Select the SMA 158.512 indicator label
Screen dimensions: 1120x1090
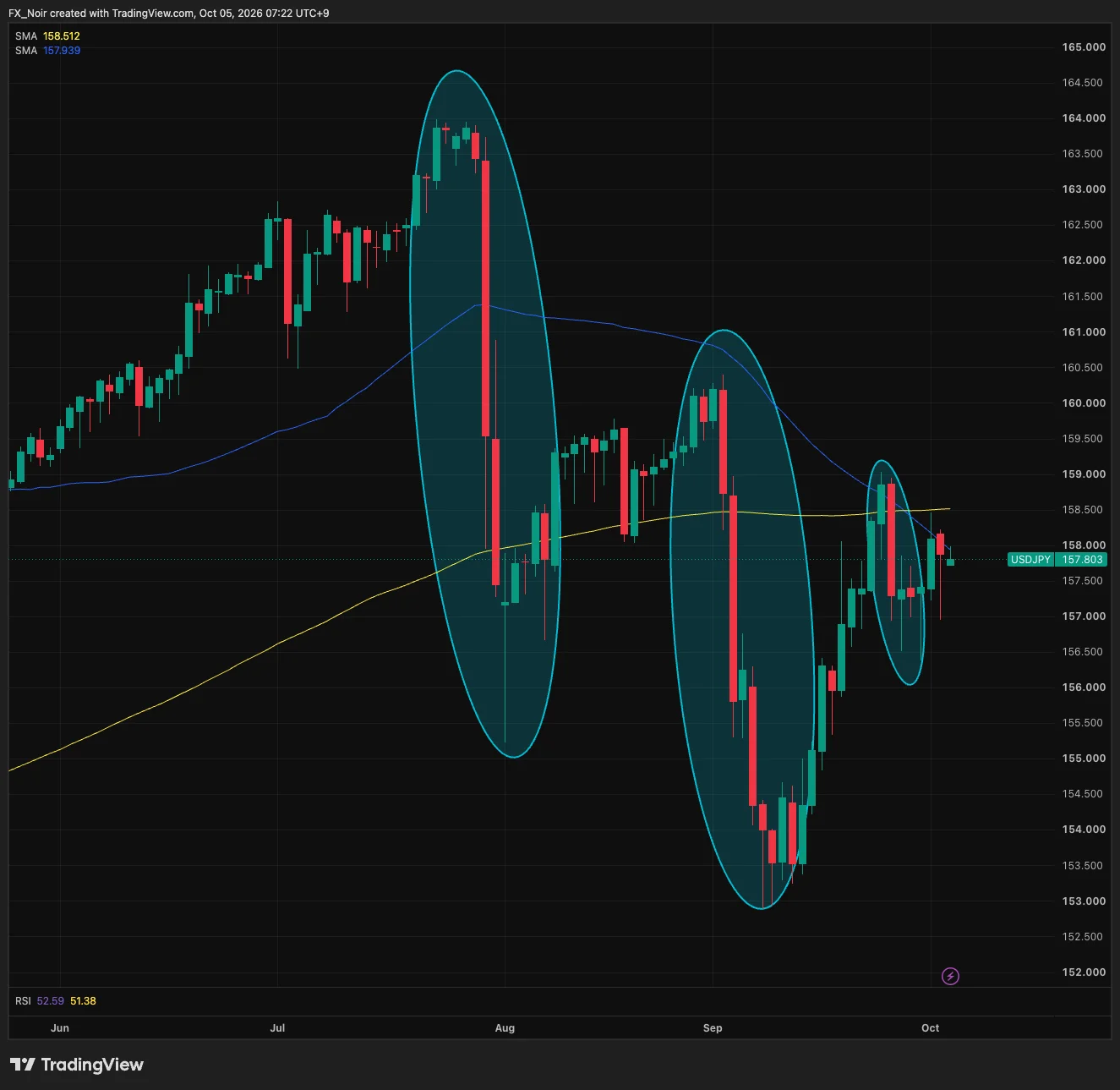47,36
